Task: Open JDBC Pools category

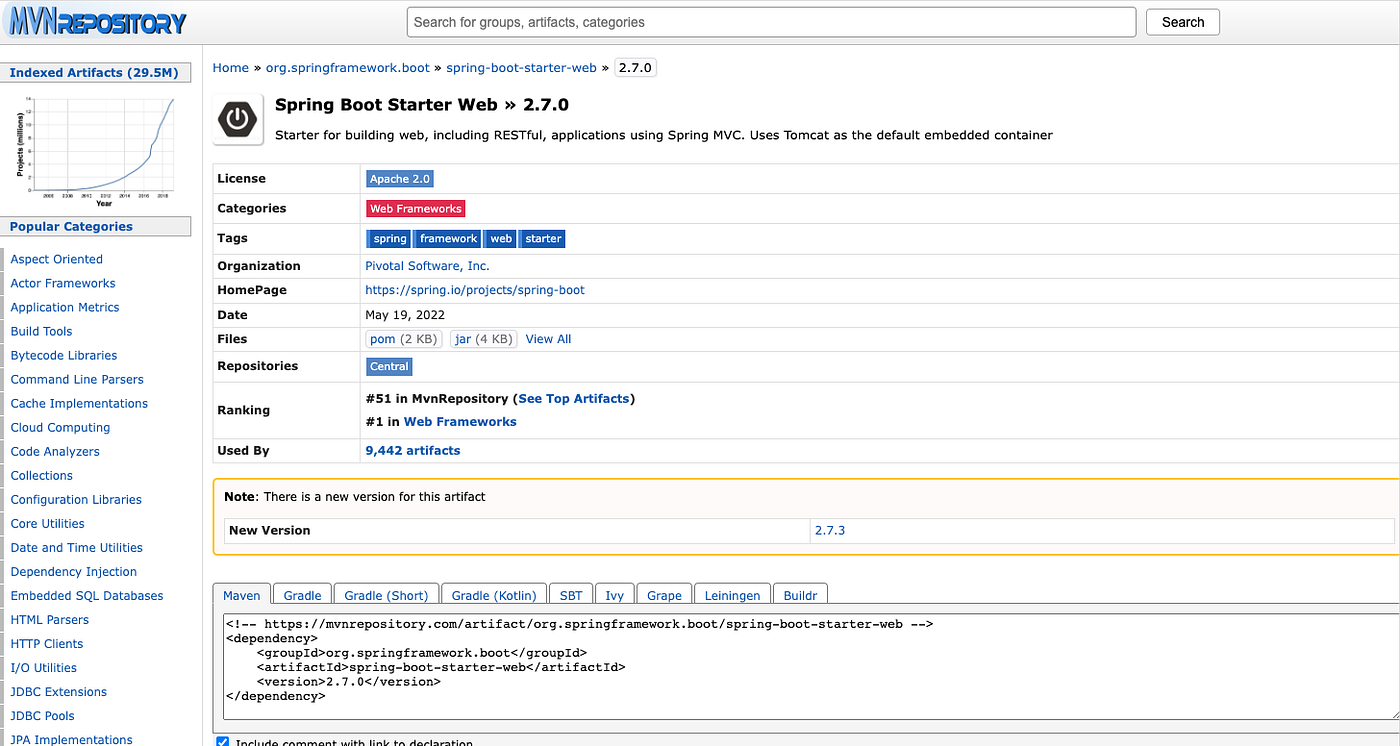Action: point(43,715)
